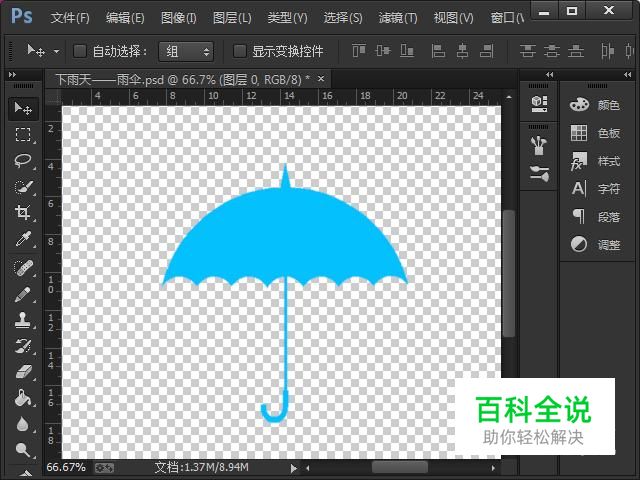The width and height of the screenshot is (640, 480).
Task: Click the horizontal scrollbar thumb
Action: coord(400,468)
